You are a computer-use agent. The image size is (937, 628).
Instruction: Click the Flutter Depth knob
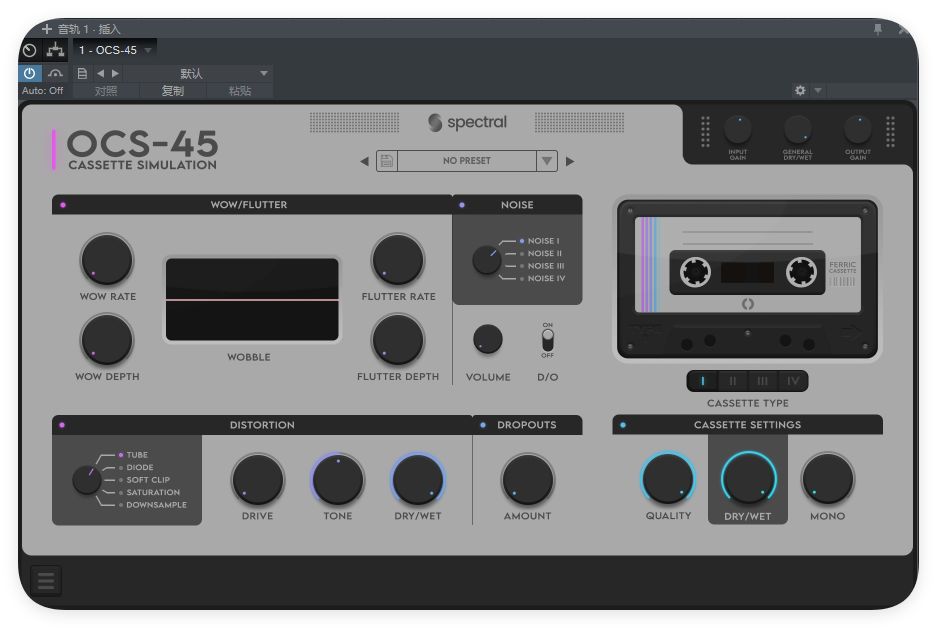point(398,340)
